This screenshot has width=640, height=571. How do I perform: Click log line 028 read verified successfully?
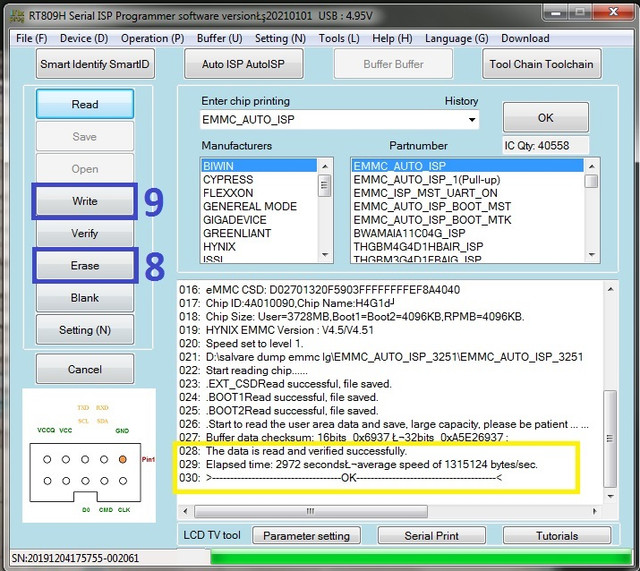coord(293,451)
